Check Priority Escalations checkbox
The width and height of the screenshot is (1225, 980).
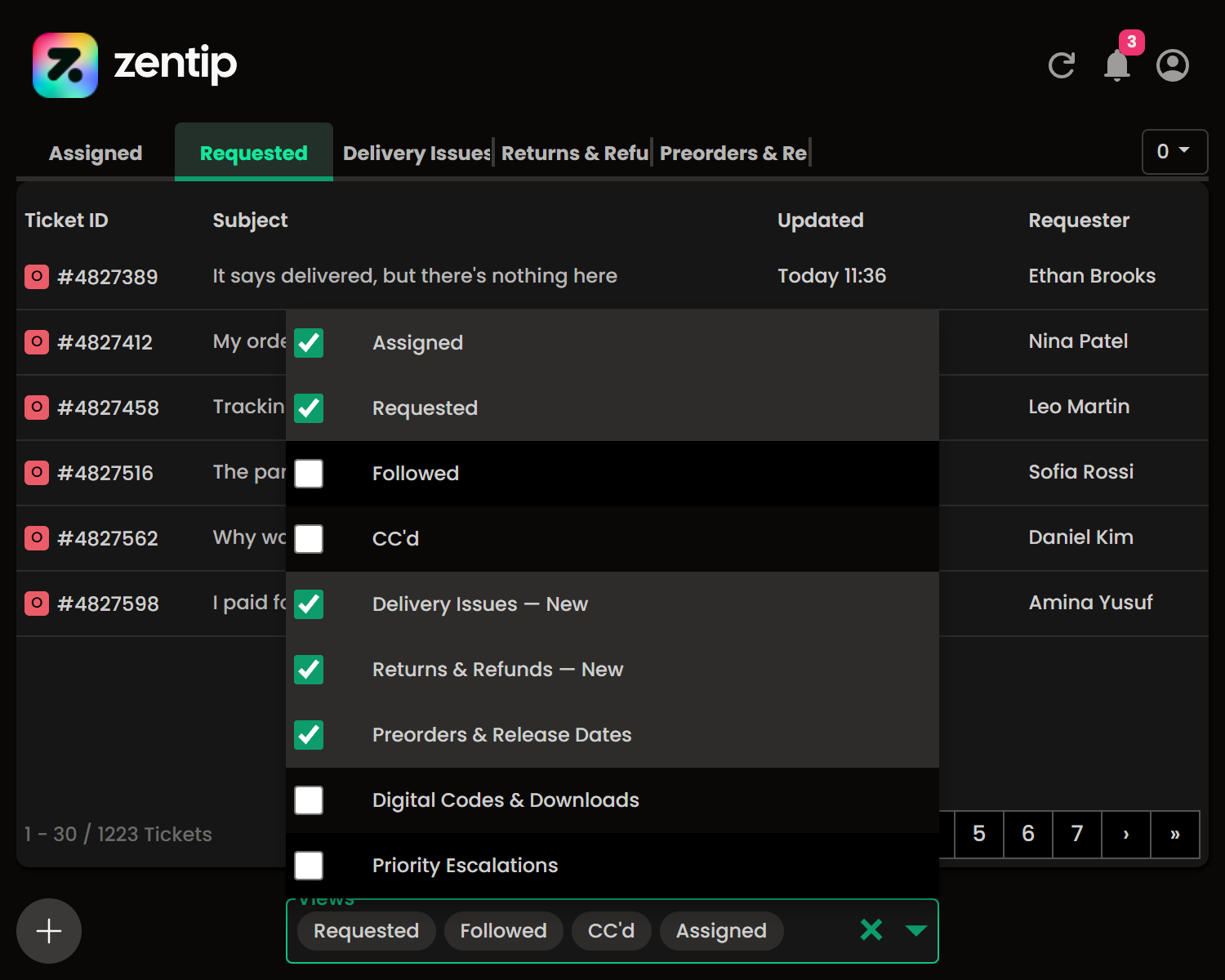(309, 866)
